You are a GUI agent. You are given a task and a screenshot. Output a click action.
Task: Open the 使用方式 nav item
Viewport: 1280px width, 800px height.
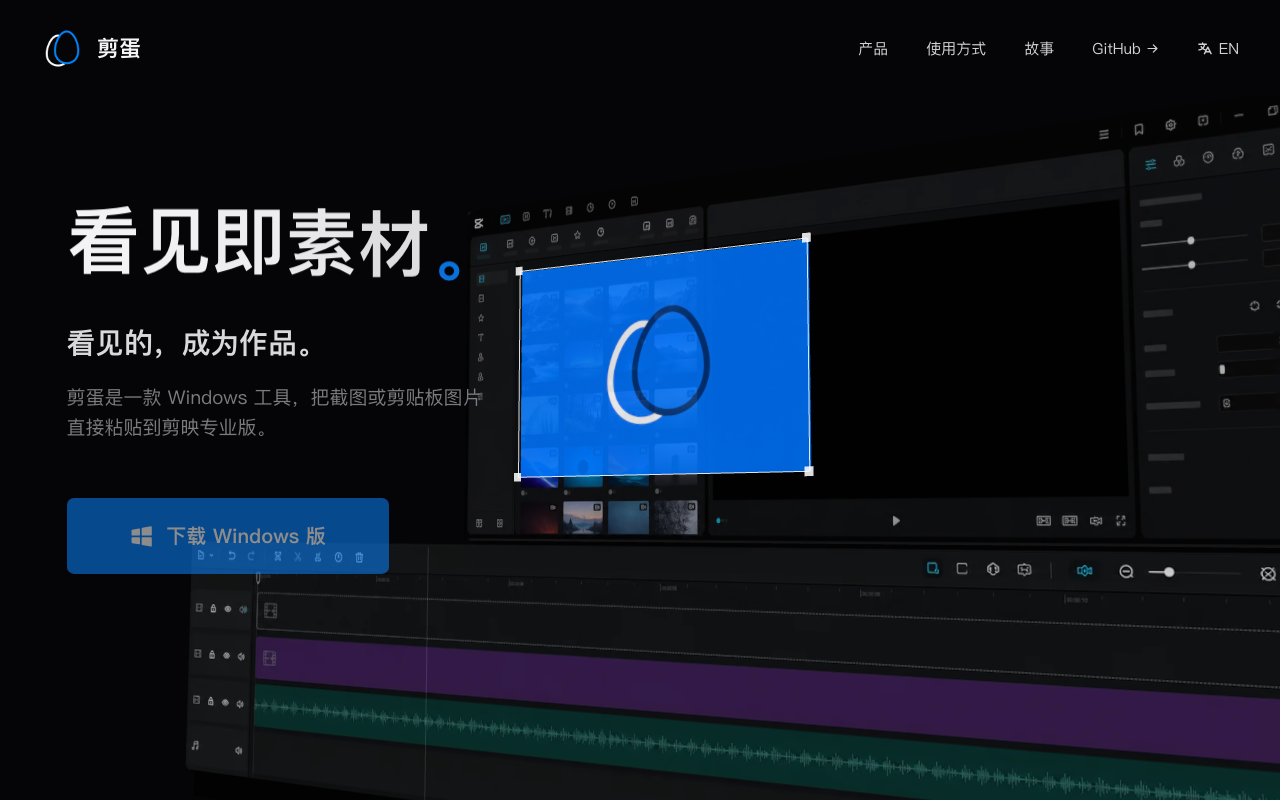coord(956,48)
